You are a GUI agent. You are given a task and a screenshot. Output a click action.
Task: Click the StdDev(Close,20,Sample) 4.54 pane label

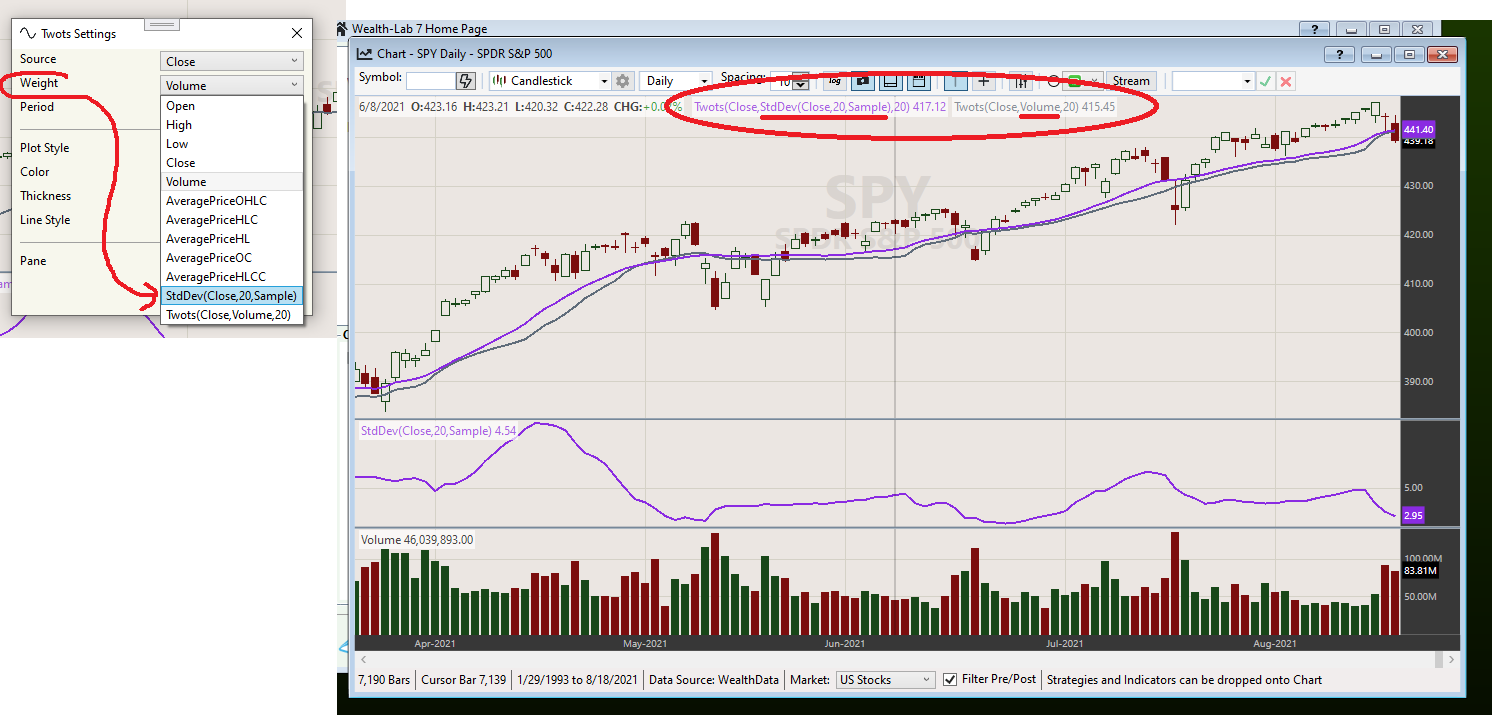[x=438, y=431]
